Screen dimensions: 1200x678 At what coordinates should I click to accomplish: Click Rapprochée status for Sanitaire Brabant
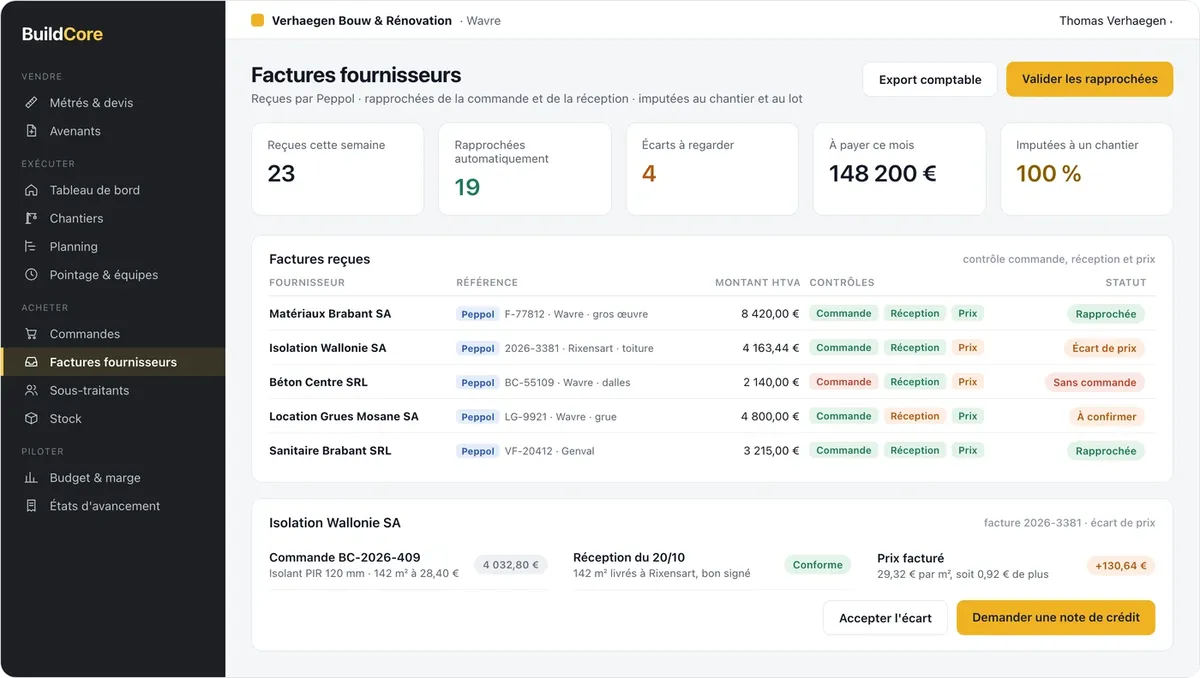[x=1106, y=451]
